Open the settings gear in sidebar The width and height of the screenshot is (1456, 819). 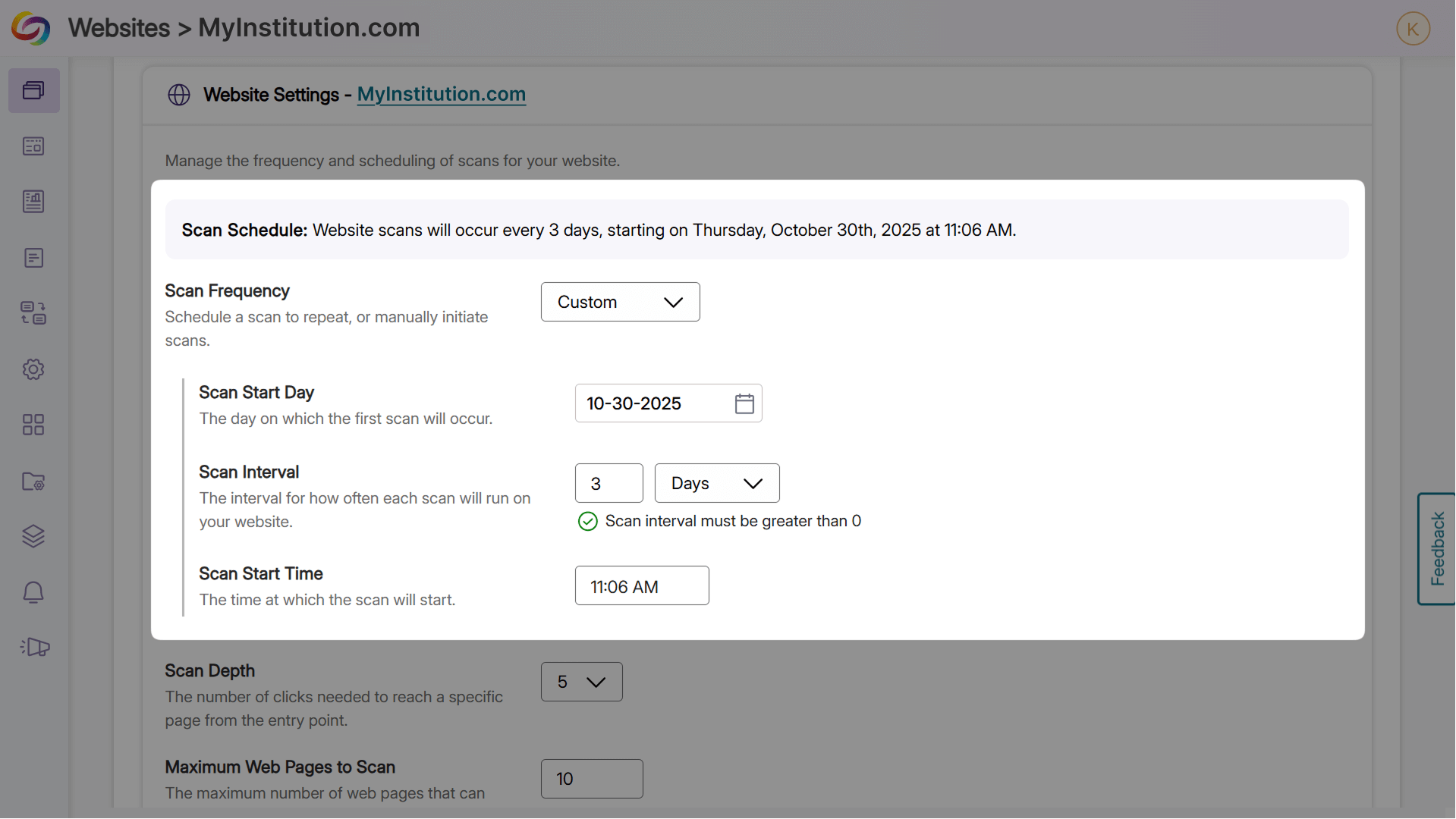33,369
